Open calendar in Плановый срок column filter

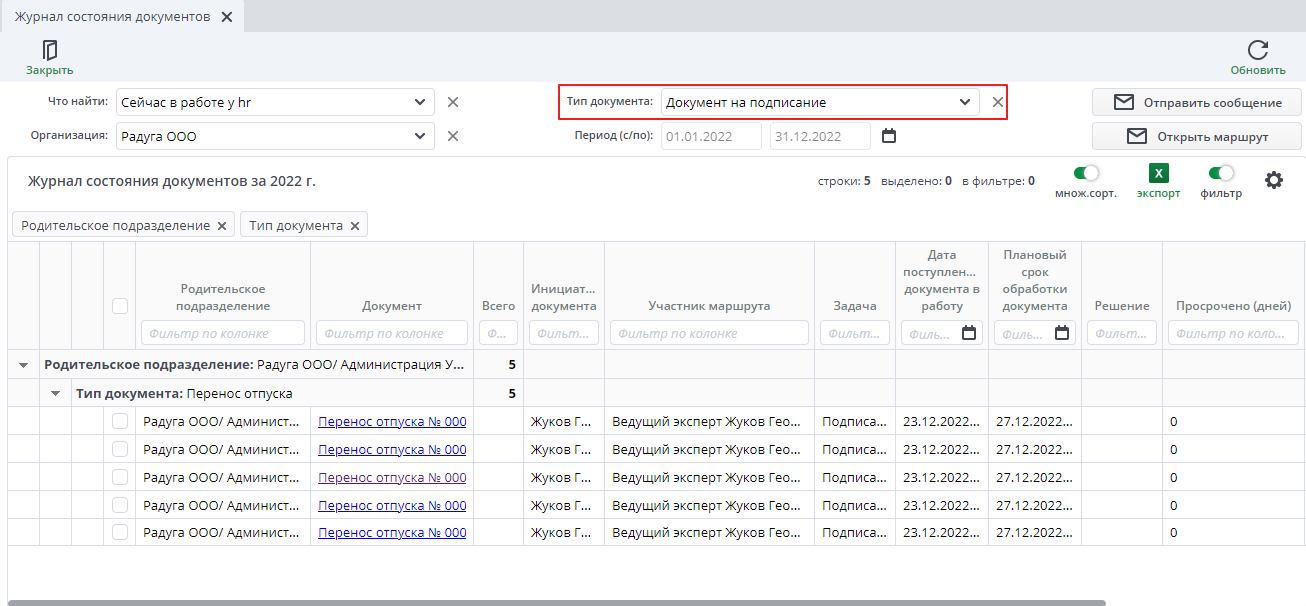pyautogui.click(x=1062, y=331)
